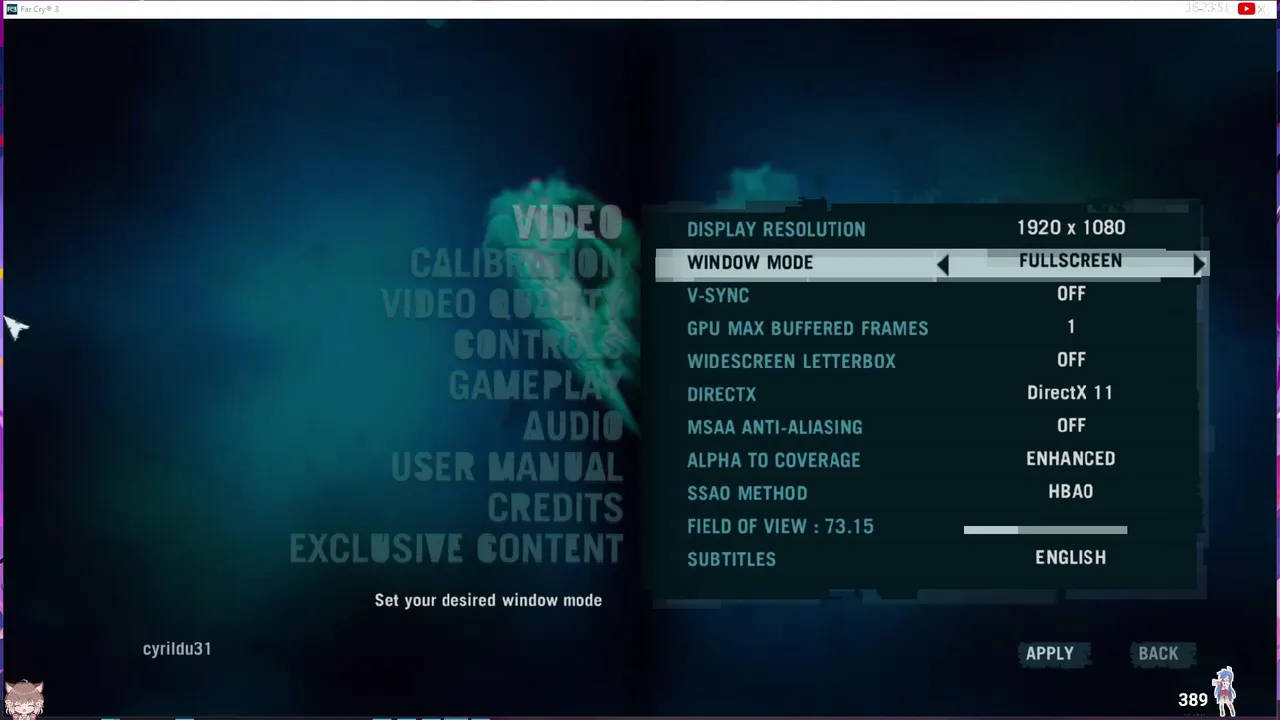The image size is (1280, 720).
Task: Open the USER MANUAL entry
Action: 507,467
